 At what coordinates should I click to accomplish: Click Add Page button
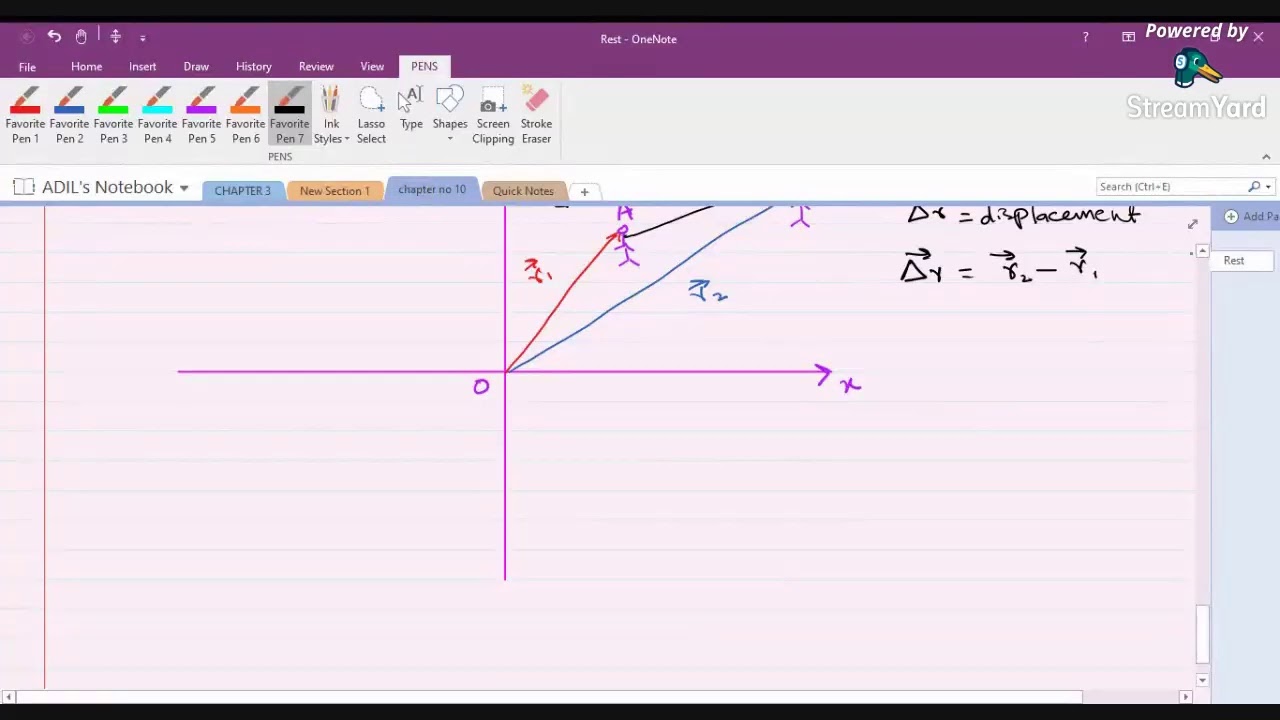point(1251,216)
